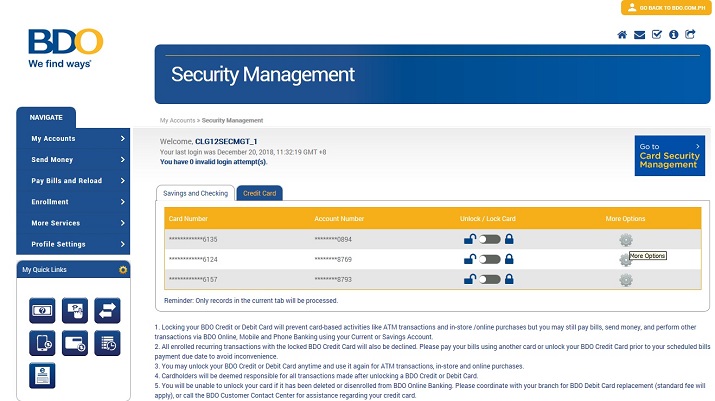Click locked padlock icon for card 6157
This screenshot has height=401, width=715.
pos(509,279)
